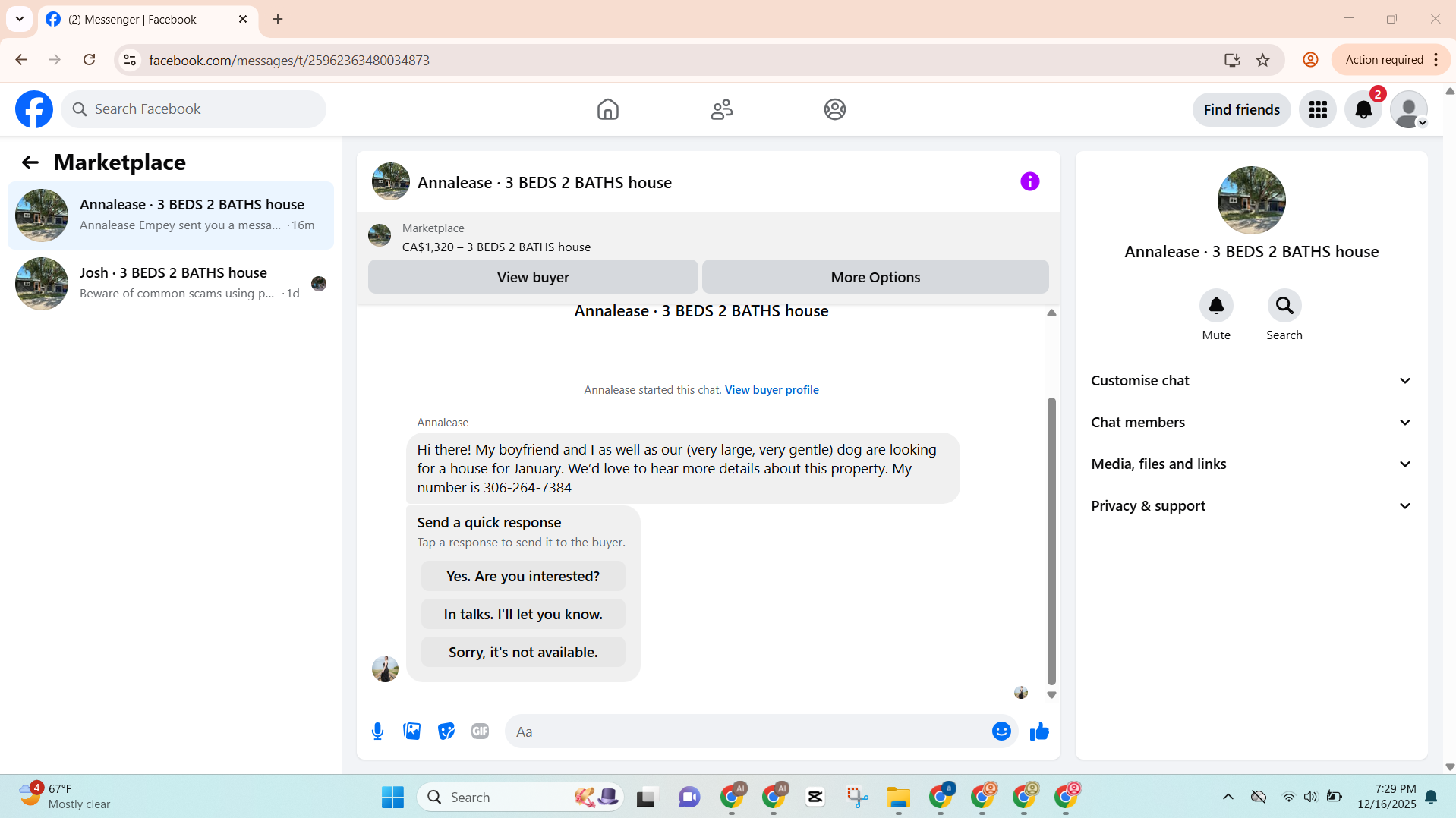Show hidden system tray icons

1228,797
